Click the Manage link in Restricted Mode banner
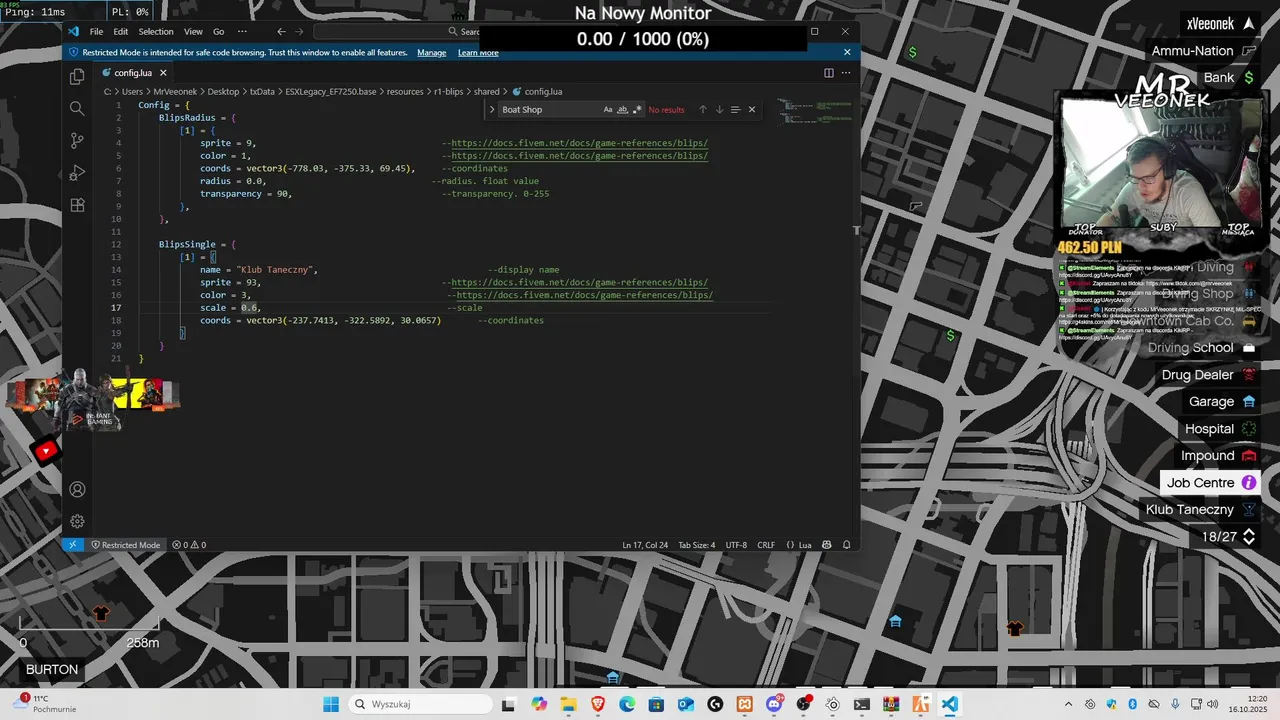This screenshot has width=1280, height=720. click(x=432, y=52)
